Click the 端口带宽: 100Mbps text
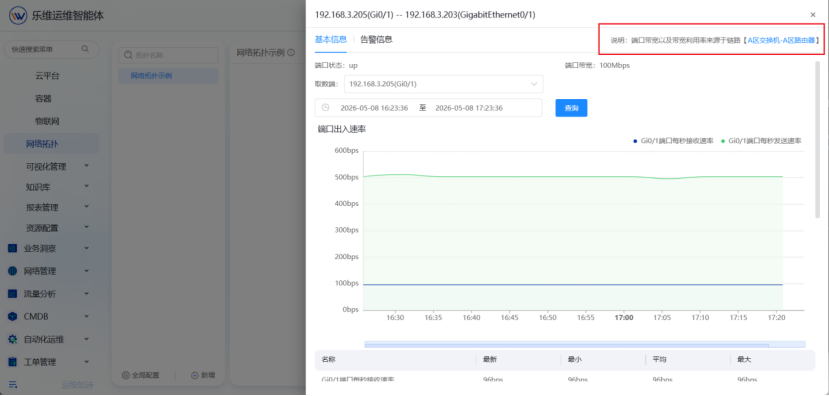Viewport: 829px width, 396px height. pos(597,66)
